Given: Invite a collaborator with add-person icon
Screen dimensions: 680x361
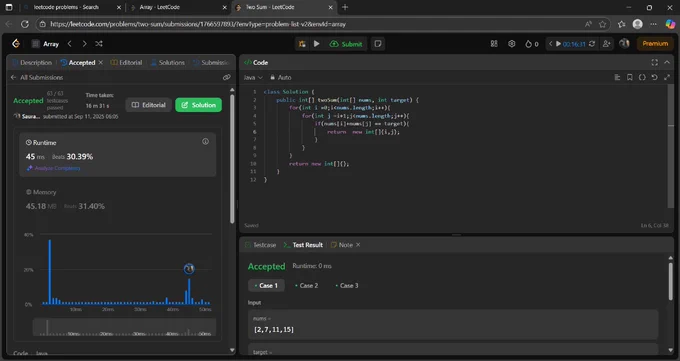Looking at the screenshot, I should [606, 44].
